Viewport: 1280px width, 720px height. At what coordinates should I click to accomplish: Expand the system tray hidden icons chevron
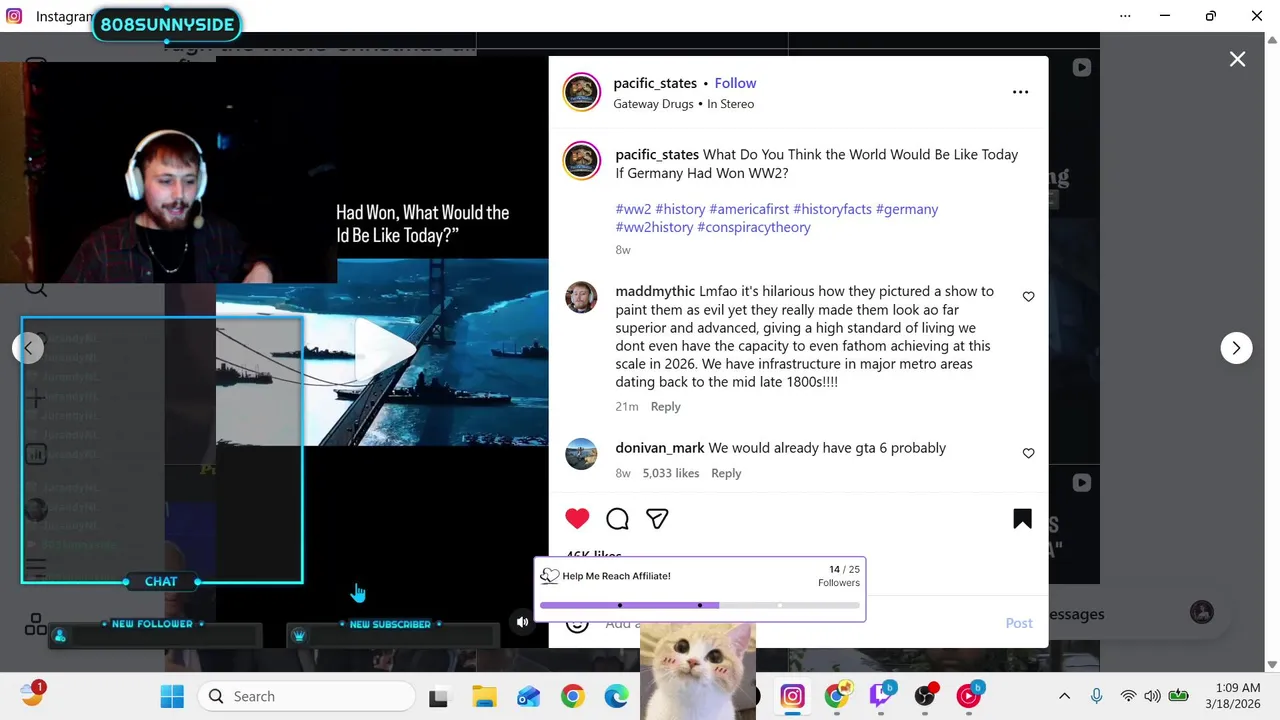(x=1064, y=696)
